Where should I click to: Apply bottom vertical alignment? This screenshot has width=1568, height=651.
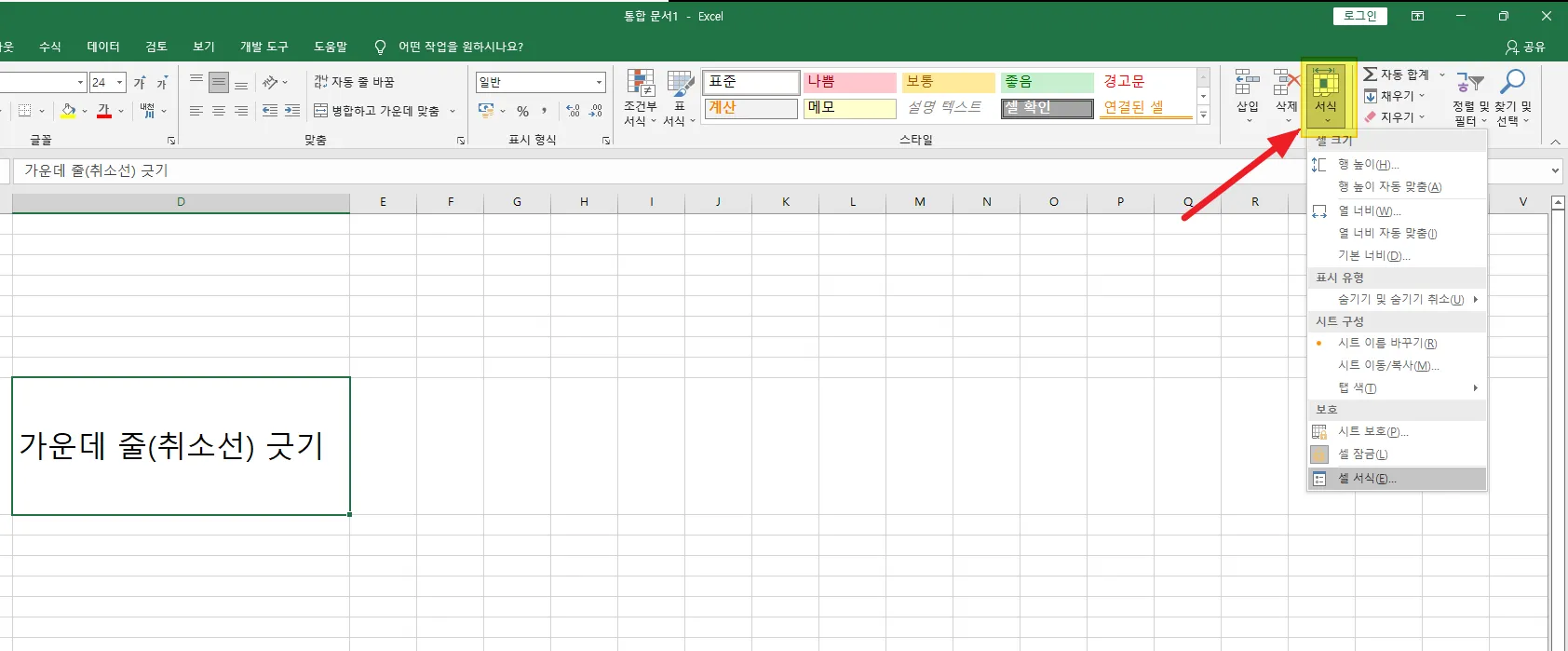coord(241,83)
